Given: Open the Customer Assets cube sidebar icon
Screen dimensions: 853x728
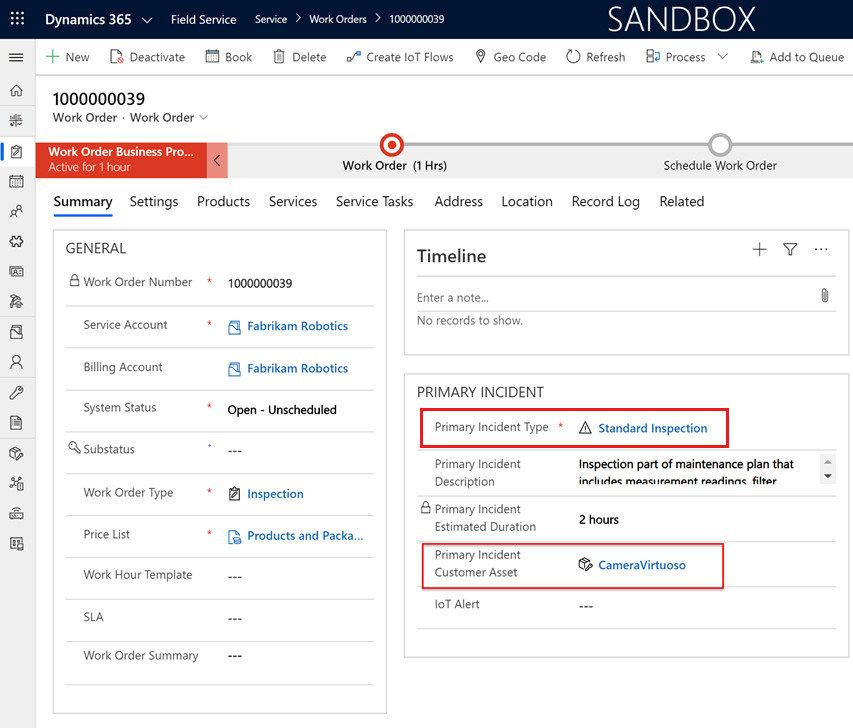Looking at the screenshot, I should coord(17,453).
